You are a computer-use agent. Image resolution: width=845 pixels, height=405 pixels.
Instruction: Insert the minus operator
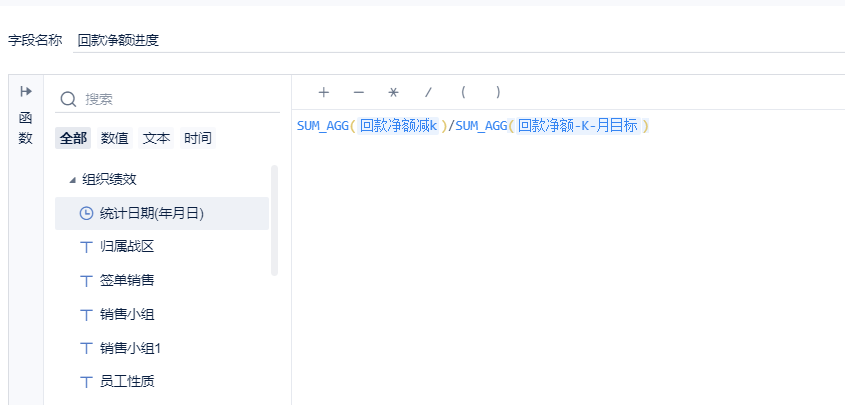pyautogui.click(x=358, y=92)
